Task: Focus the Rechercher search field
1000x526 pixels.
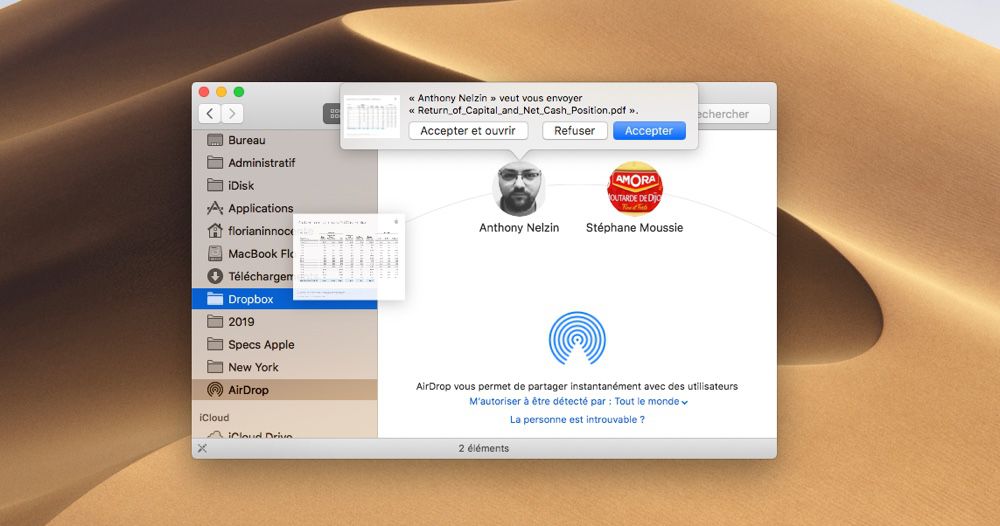Action: pyautogui.click(x=733, y=114)
